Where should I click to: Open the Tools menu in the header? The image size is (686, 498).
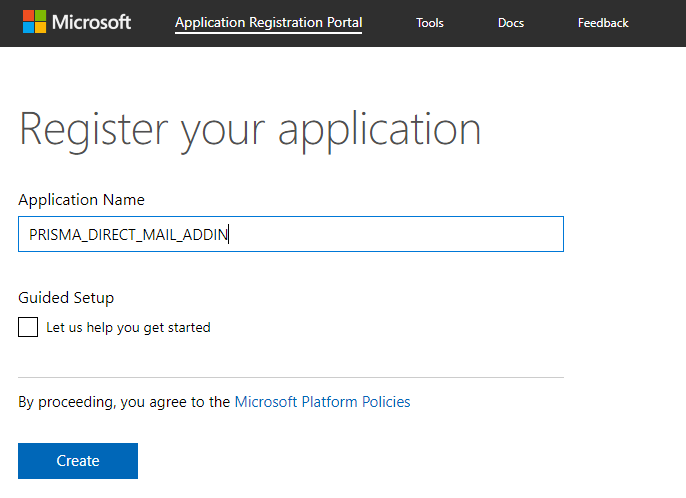pos(430,23)
